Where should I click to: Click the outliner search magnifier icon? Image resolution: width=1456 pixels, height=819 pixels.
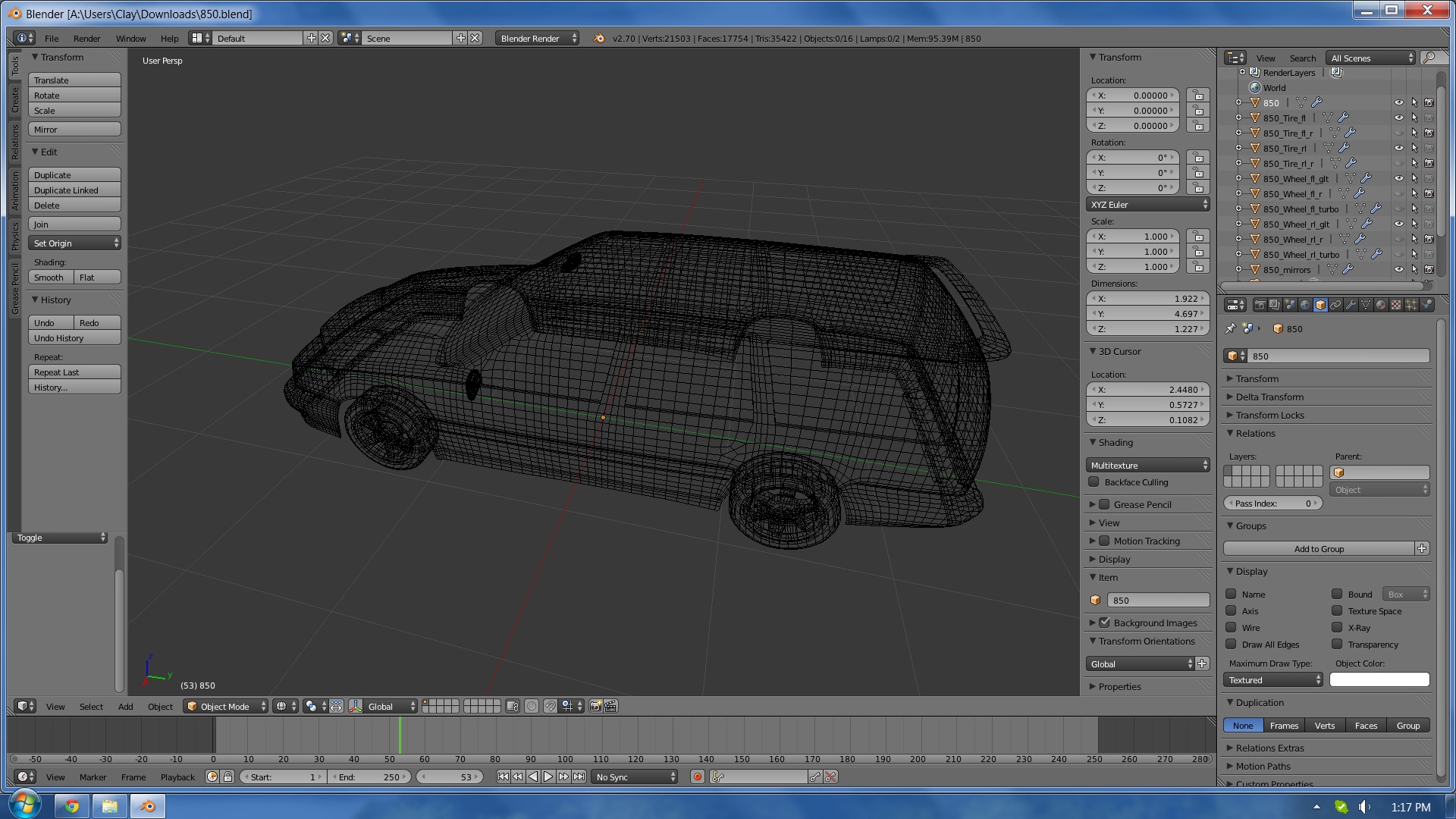(1430, 58)
